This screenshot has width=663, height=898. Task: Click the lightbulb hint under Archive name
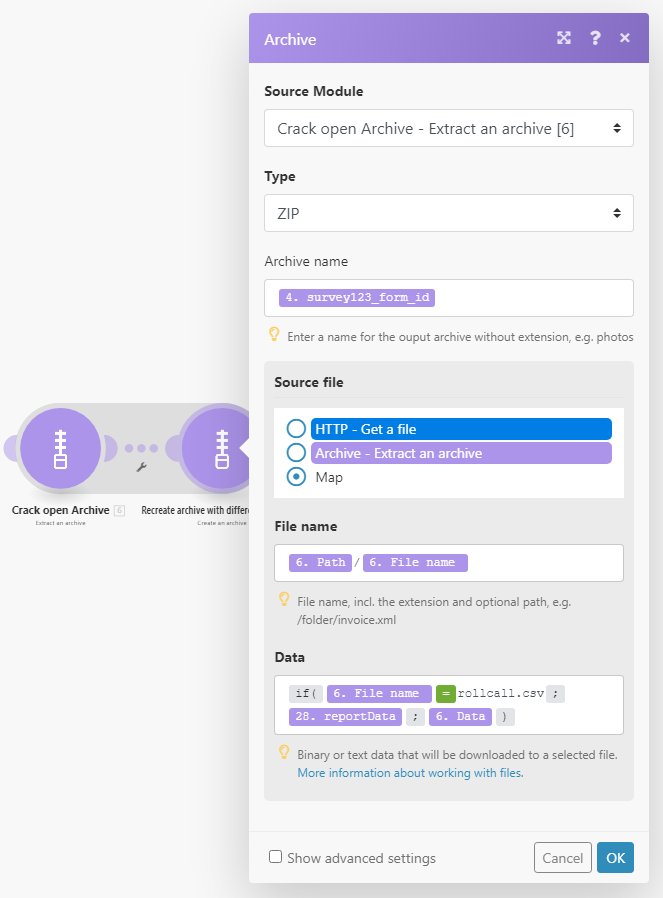click(274, 335)
